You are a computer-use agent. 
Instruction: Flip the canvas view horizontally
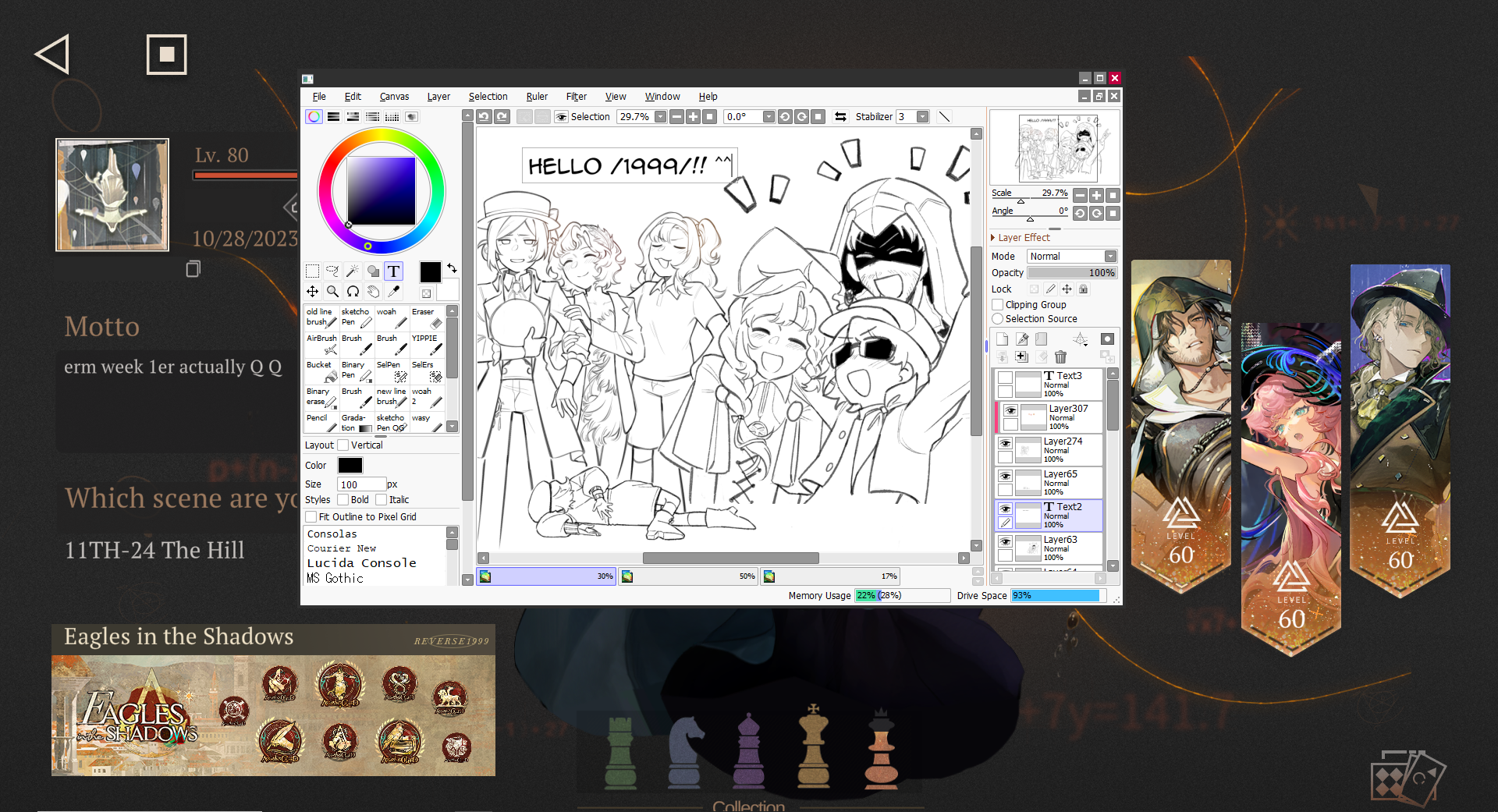click(840, 117)
